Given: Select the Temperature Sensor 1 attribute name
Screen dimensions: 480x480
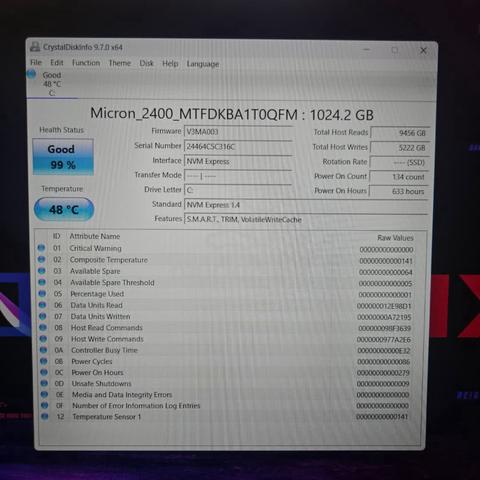Looking at the screenshot, I should point(107,417).
